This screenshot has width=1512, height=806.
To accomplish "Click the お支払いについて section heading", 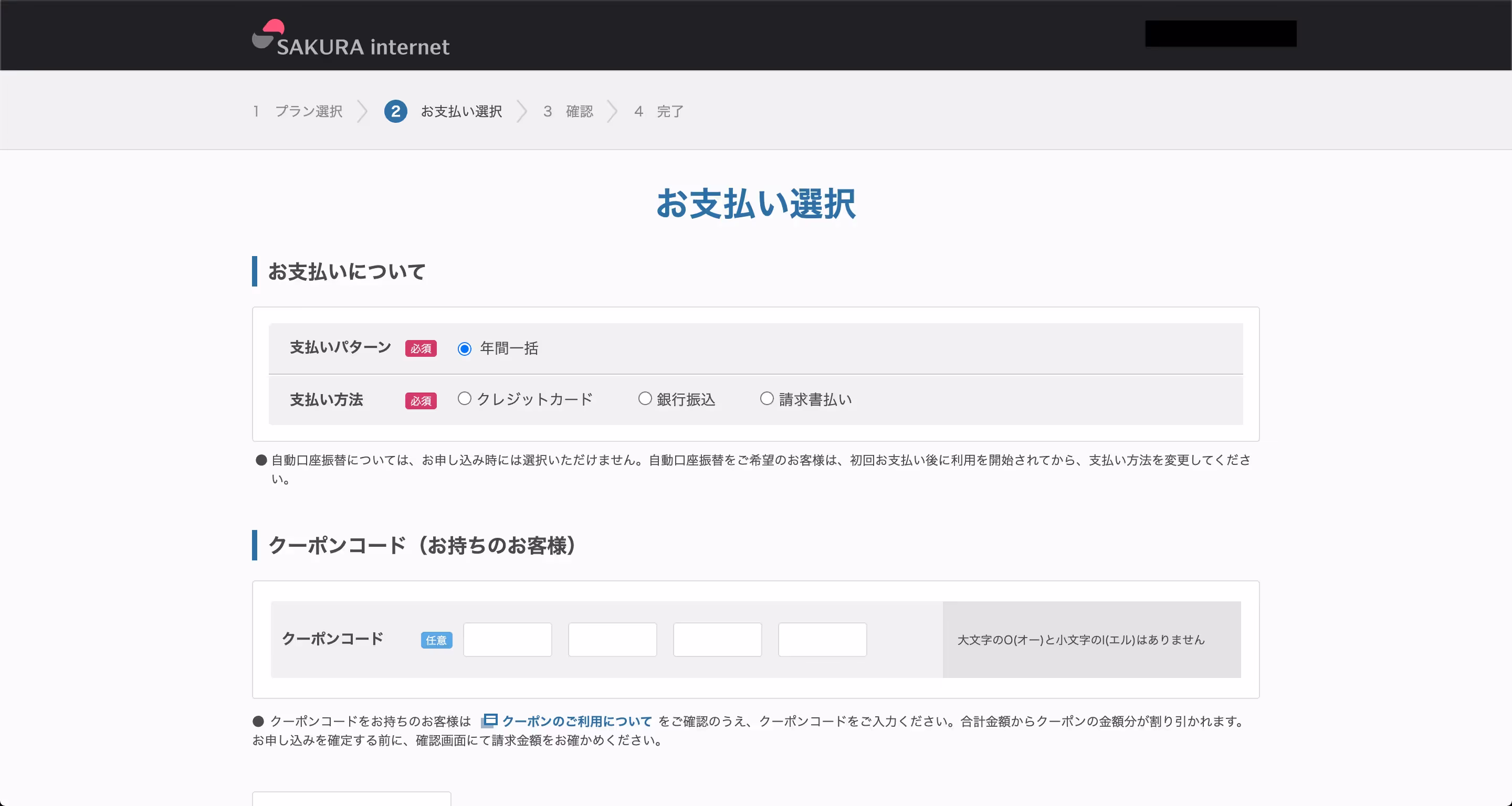I will click(346, 272).
